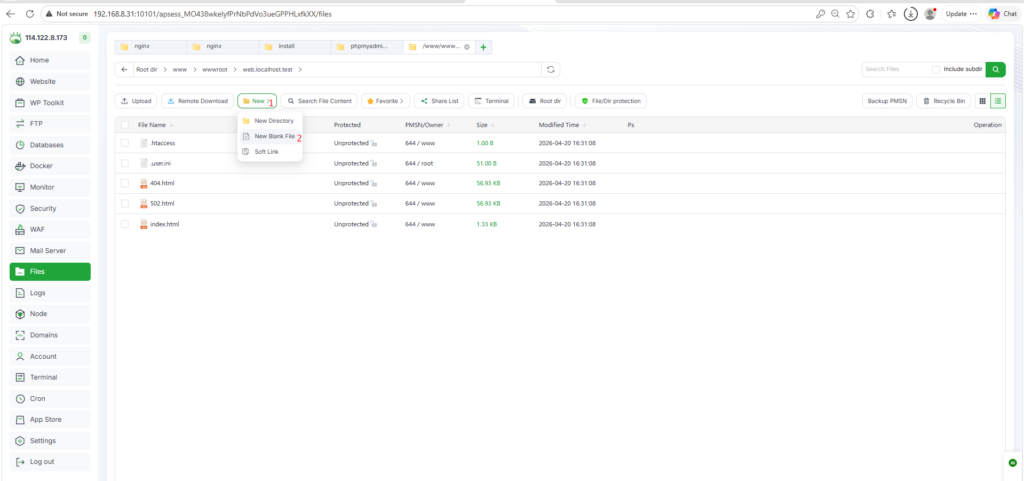Add a new file manager tab

(x=484, y=47)
